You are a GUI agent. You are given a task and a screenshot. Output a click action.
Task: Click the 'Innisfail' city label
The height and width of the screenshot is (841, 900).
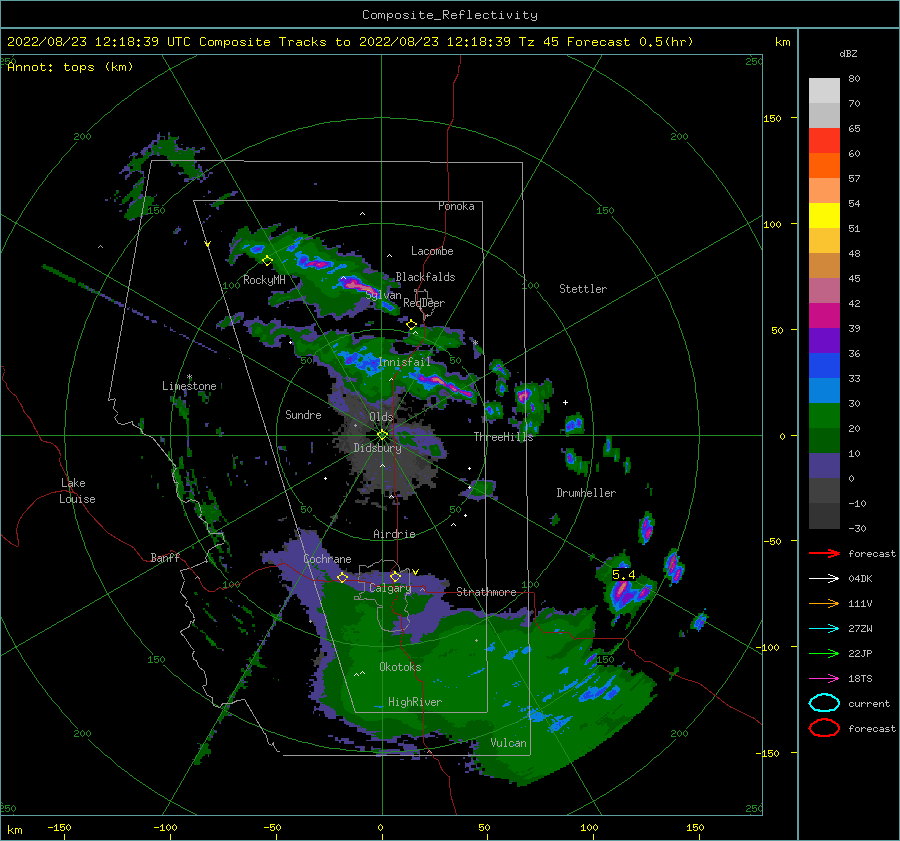pyautogui.click(x=404, y=362)
